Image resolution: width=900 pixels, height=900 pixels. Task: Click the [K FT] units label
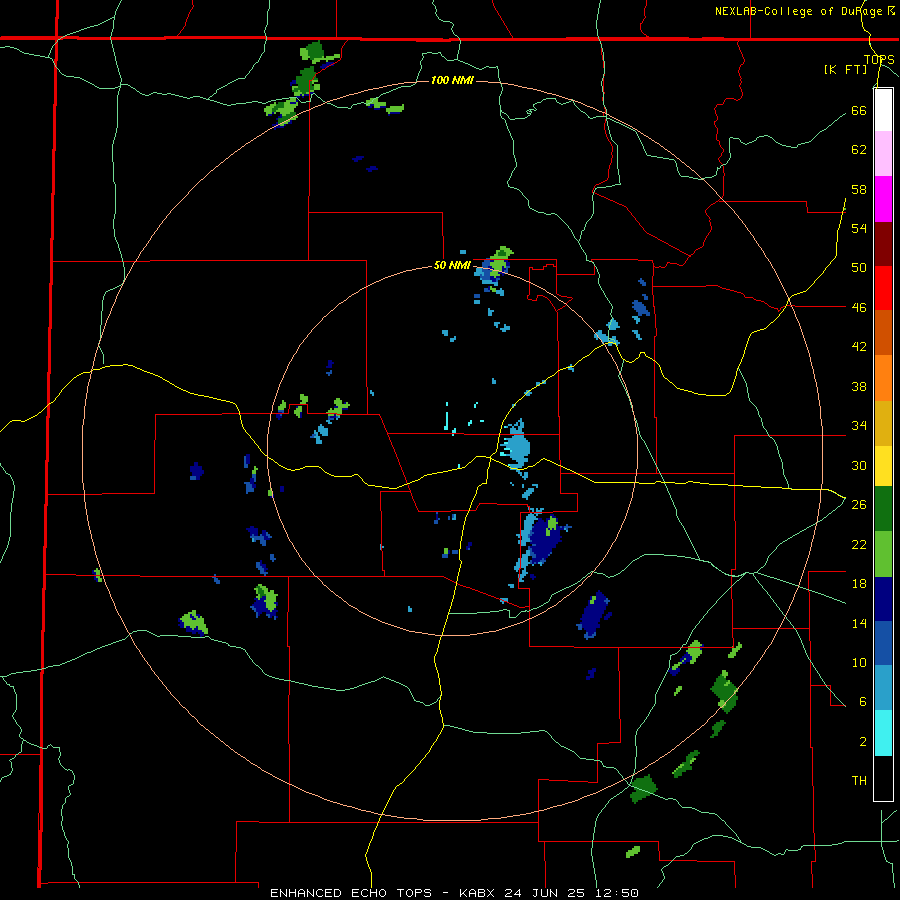pos(845,69)
